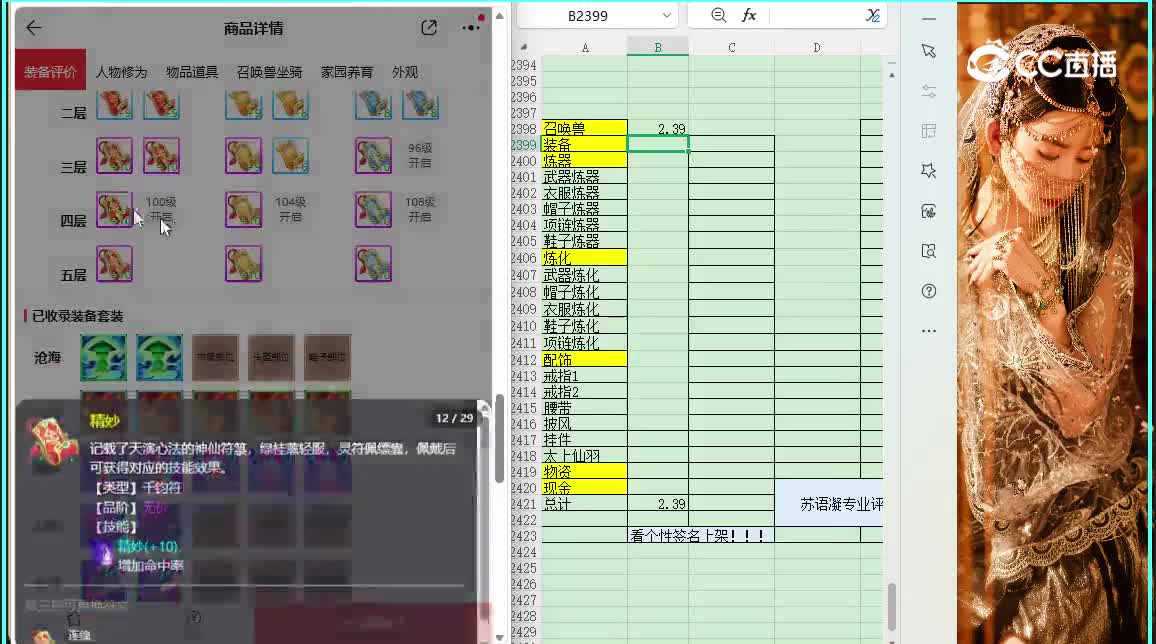Open the help question mark icon
Viewport: 1156px width, 644px height.
click(929, 291)
